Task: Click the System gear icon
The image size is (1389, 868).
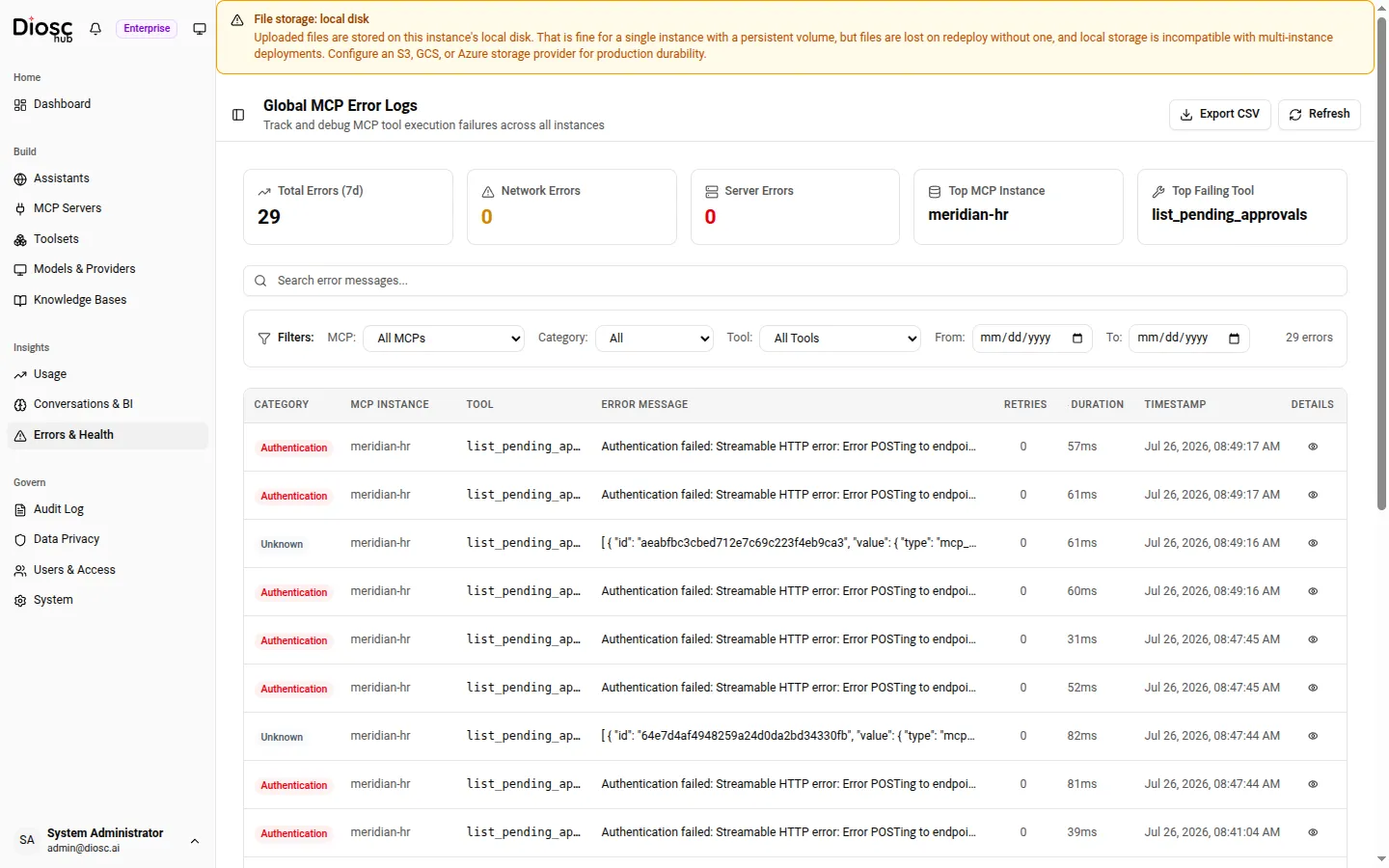Action: point(20,600)
